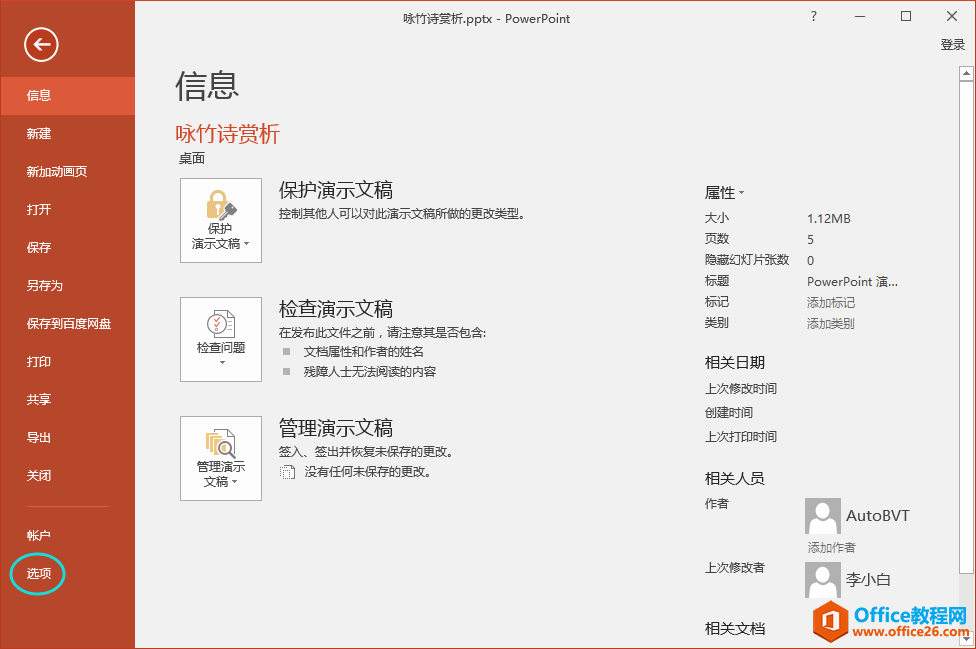
Task: Open the 选项 (Options) entry
Action: click(x=37, y=573)
